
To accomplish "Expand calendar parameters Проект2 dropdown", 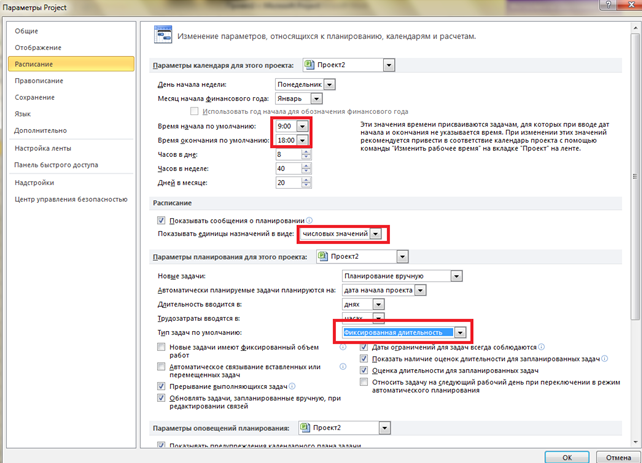I will [x=389, y=65].
